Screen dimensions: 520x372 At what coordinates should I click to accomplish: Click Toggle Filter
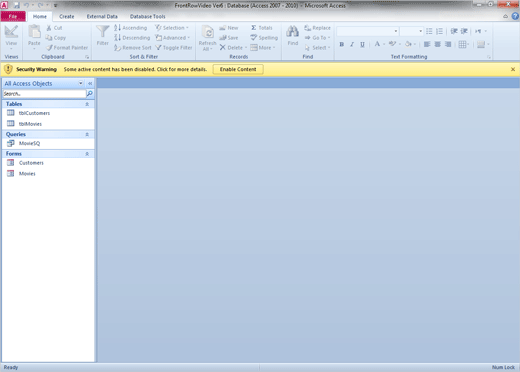tap(174, 48)
